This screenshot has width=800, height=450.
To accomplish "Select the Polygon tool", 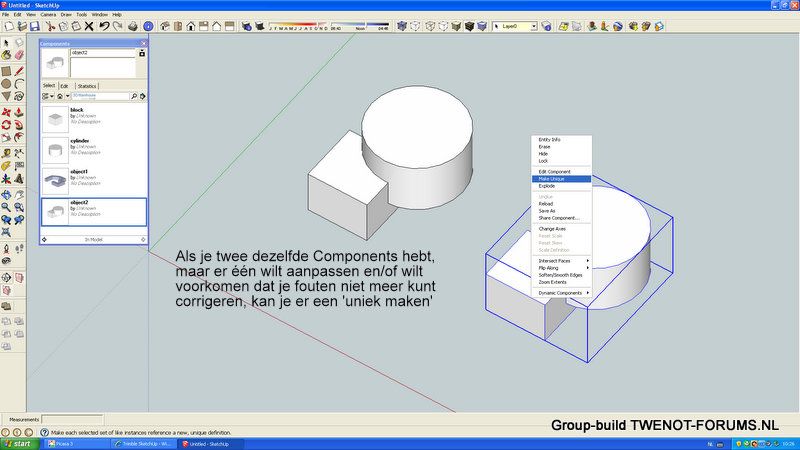I will (x=6, y=96).
